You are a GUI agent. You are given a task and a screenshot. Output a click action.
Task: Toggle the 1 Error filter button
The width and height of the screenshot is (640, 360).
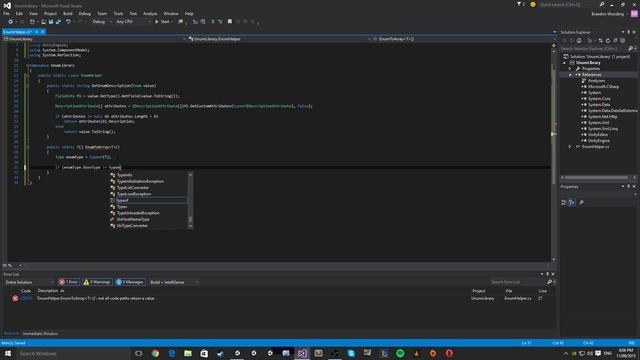tap(69, 282)
